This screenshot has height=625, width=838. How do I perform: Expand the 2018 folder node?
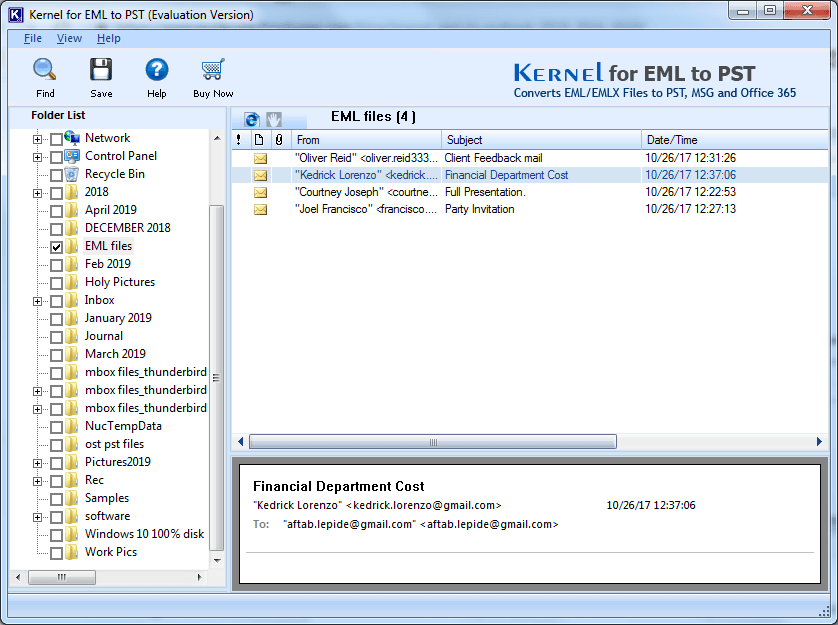coord(37,193)
